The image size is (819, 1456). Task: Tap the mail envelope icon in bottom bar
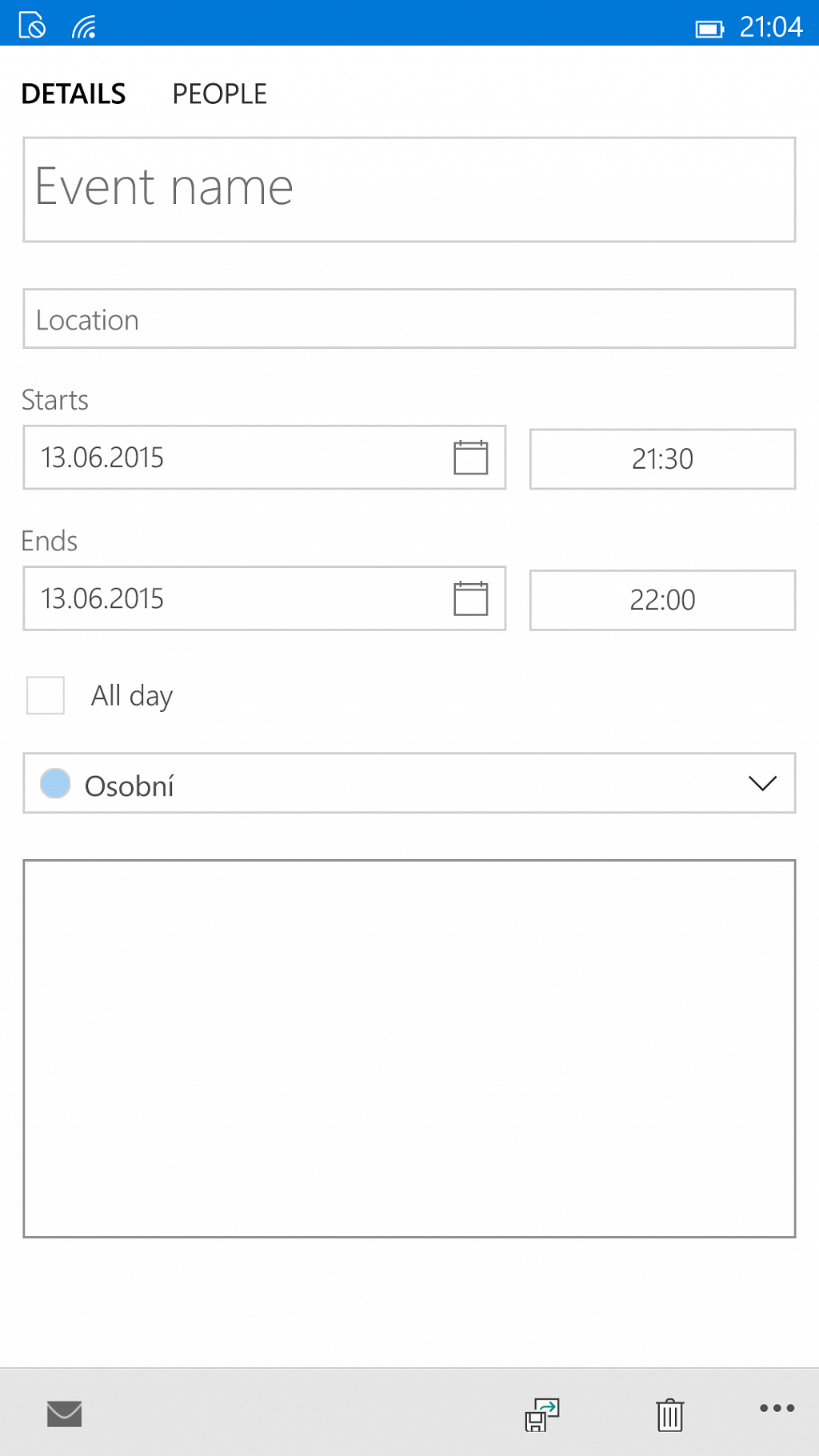[65, 1414]
